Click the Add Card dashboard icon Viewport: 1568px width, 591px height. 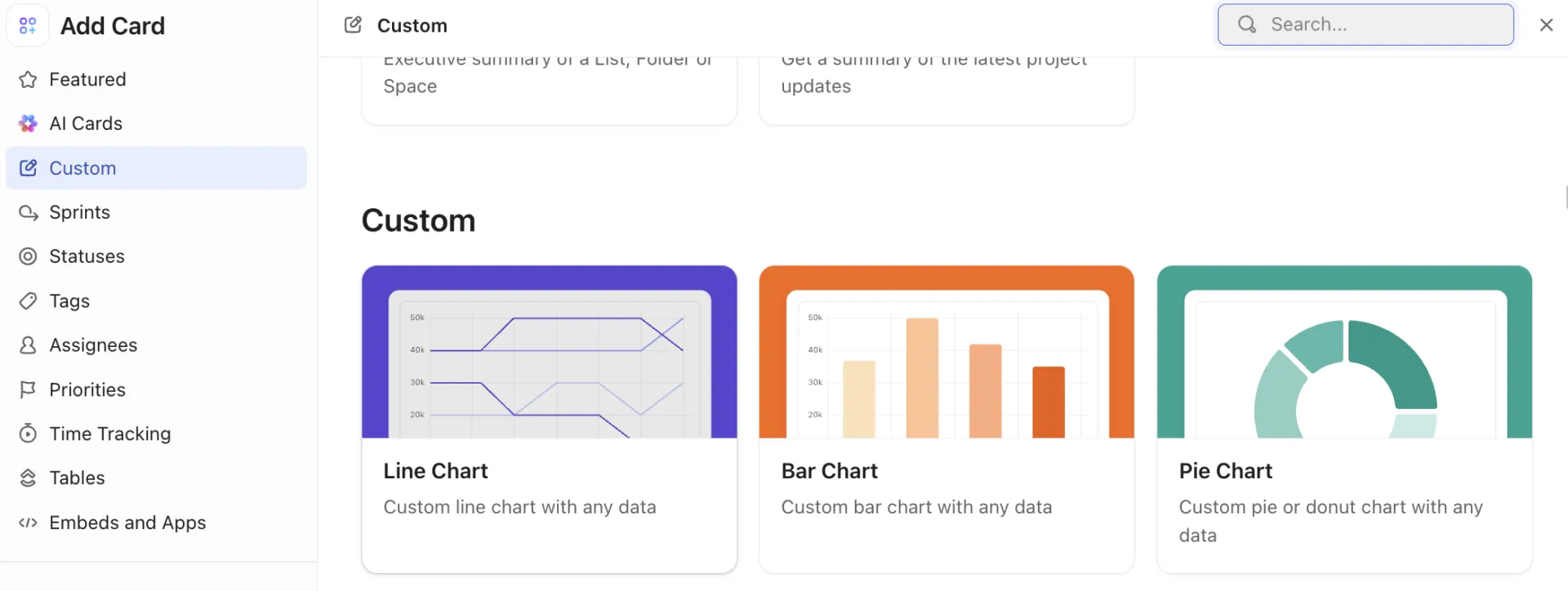point(28,25)
